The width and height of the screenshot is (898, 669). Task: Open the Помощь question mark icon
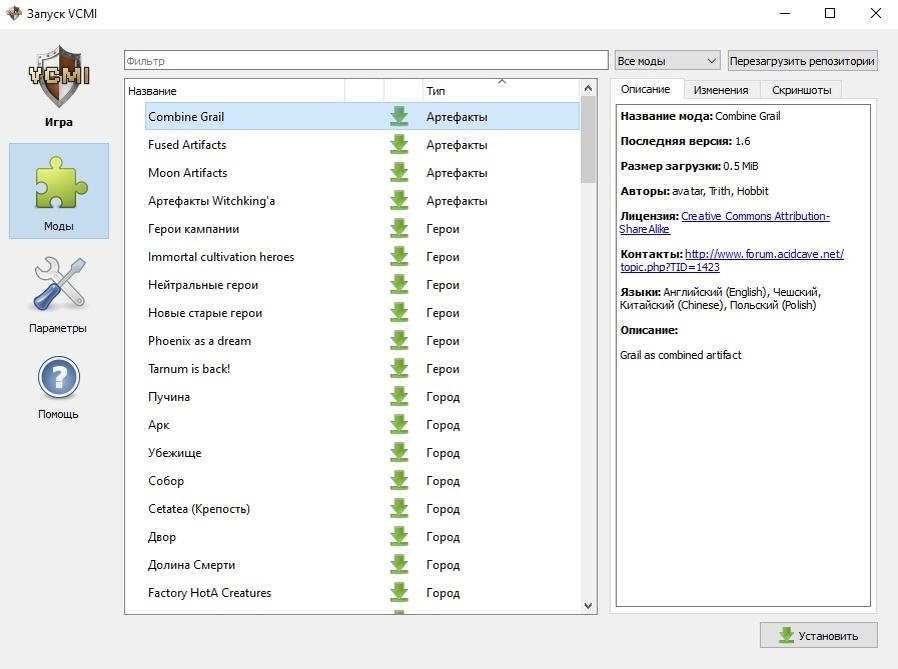tap(58, 387)
